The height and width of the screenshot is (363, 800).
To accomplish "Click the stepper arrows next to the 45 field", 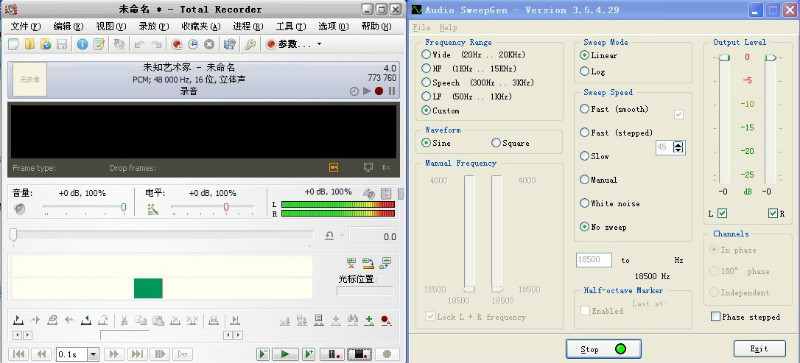I will (678, 147).
